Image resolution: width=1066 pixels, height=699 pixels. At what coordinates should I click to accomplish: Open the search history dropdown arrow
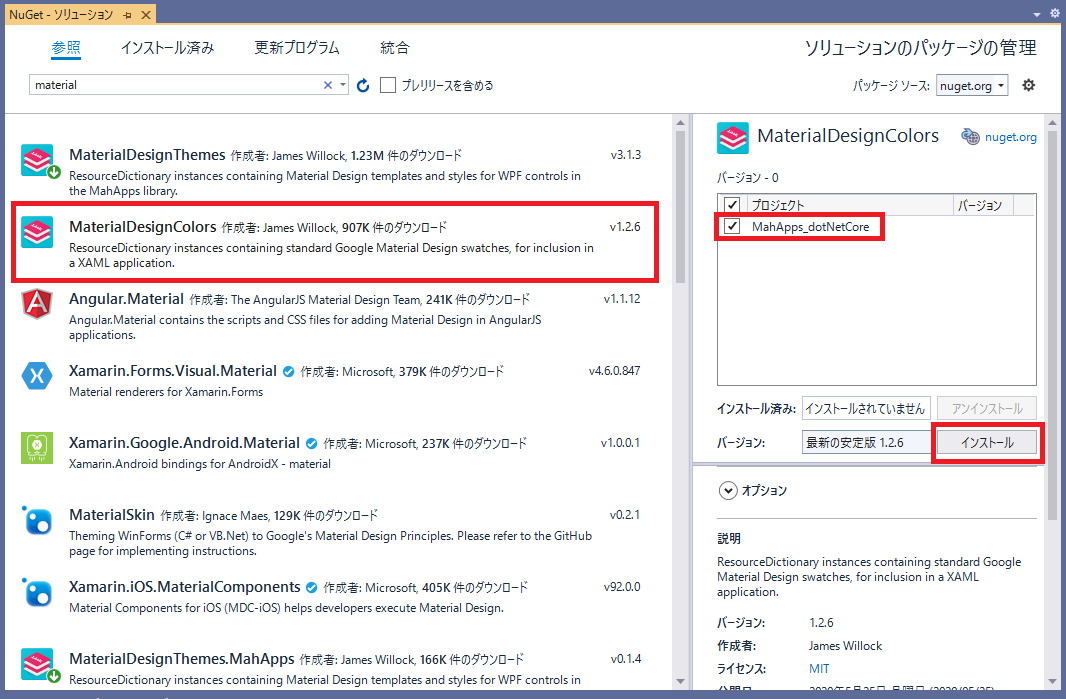(343, 85)
